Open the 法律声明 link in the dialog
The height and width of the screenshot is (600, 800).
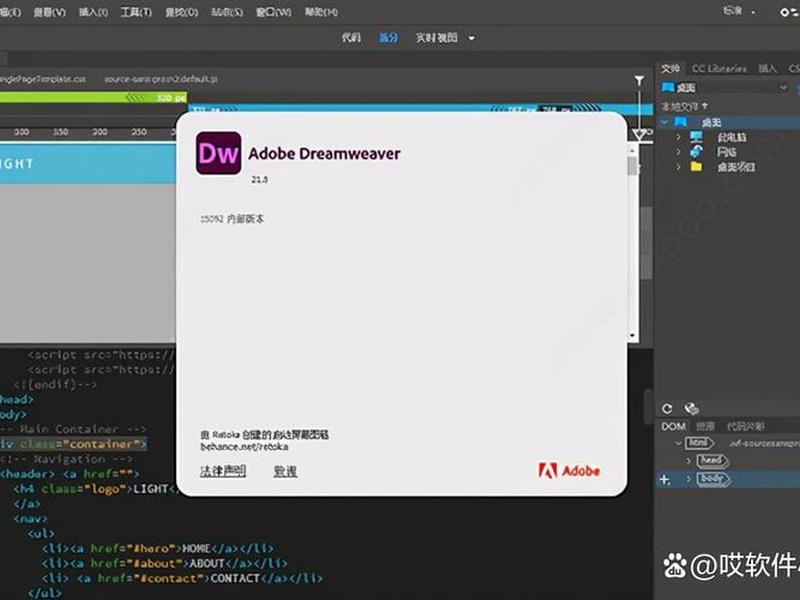click(x=223, y=471)
